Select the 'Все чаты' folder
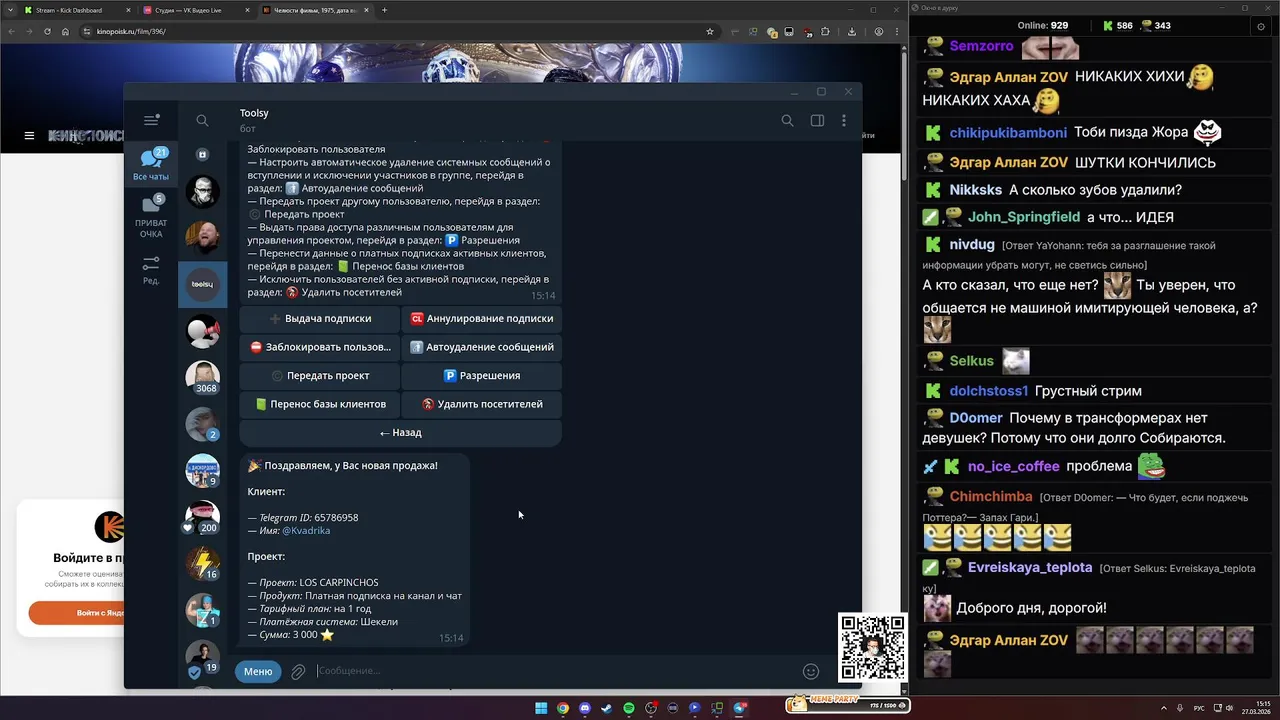This screenshot has height=720, width=1280. click(151, 165)
